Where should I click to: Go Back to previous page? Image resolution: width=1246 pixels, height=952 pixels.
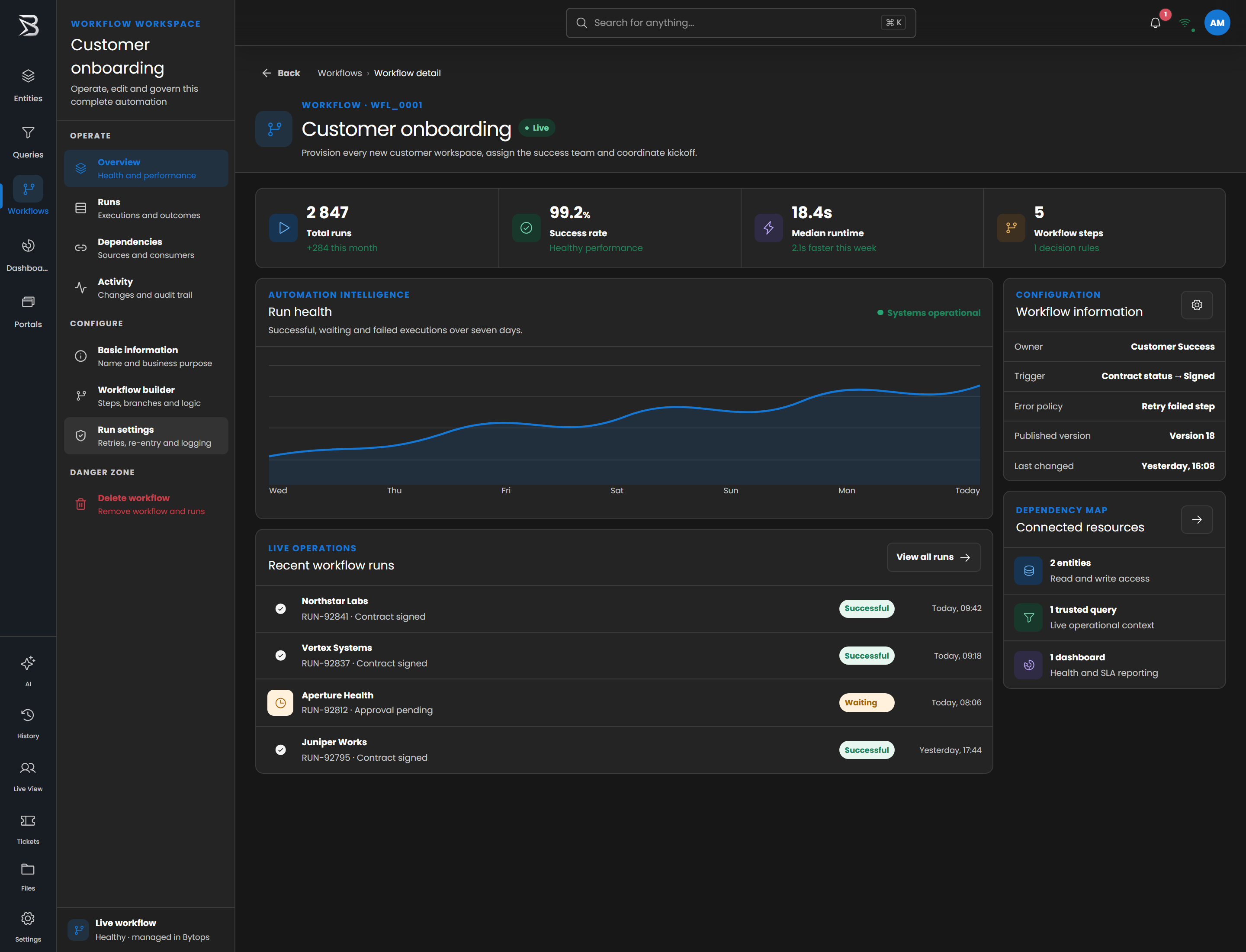point(281,73)
